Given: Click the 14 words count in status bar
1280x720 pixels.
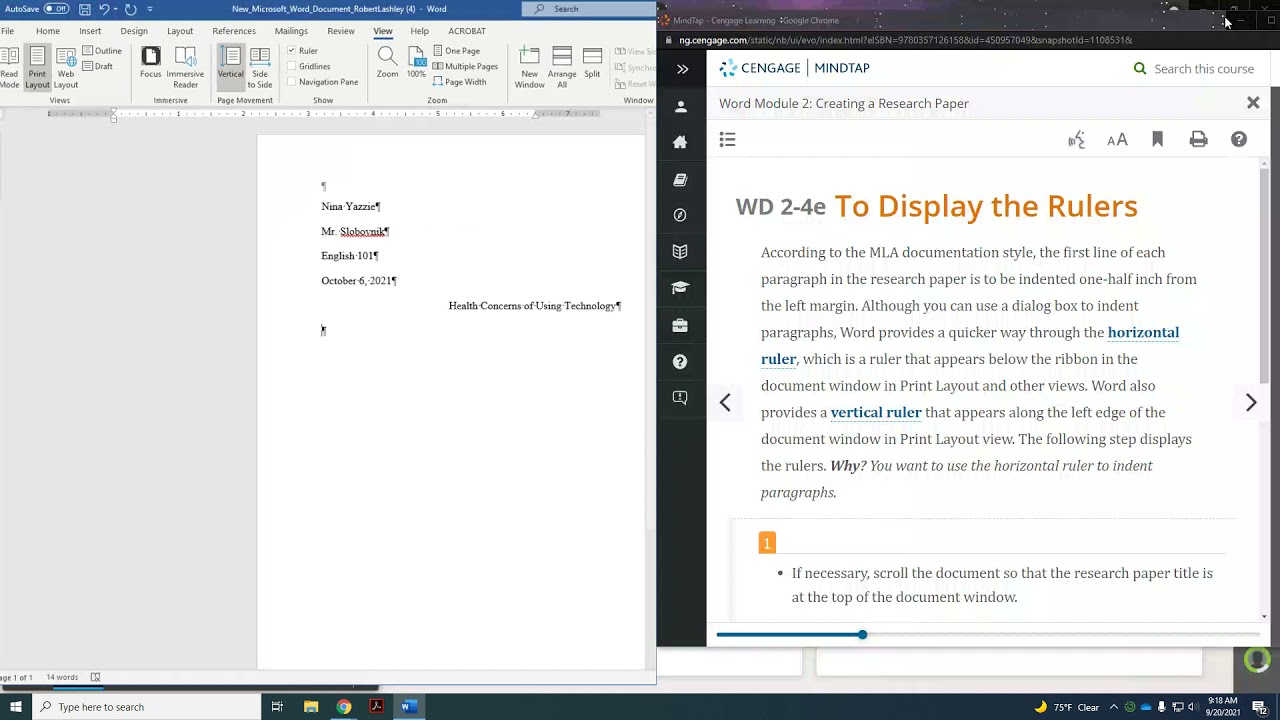Looking at the screenshot, I should [x=62, y=677].
